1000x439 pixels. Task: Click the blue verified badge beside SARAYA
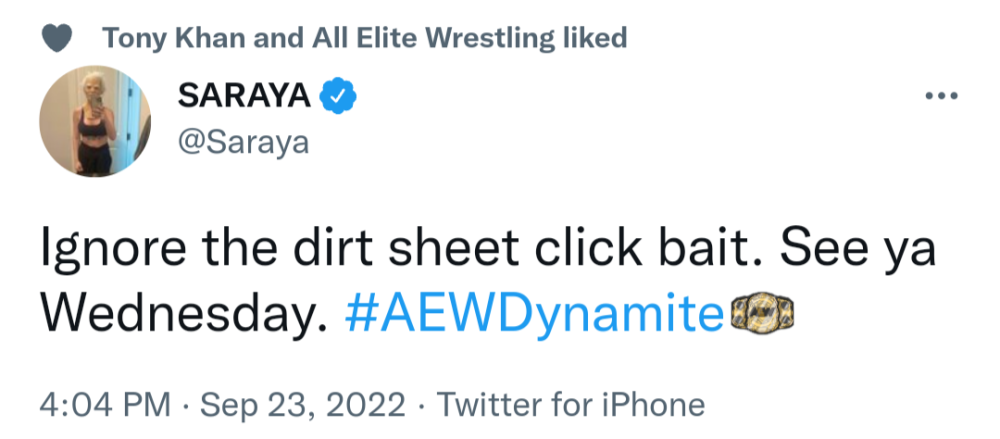pos(338,97)
